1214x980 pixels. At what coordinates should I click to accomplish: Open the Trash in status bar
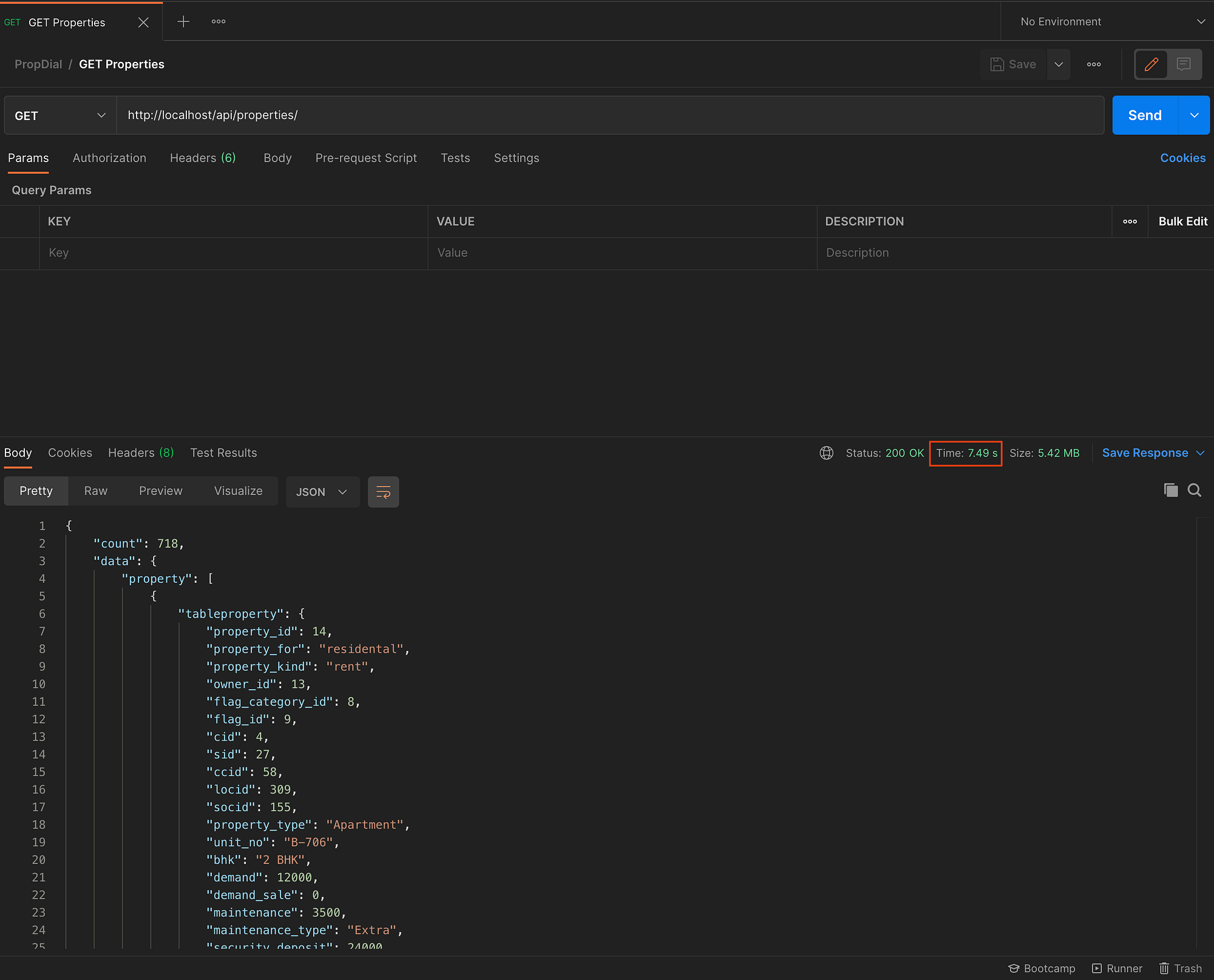tap(1181, 968)
